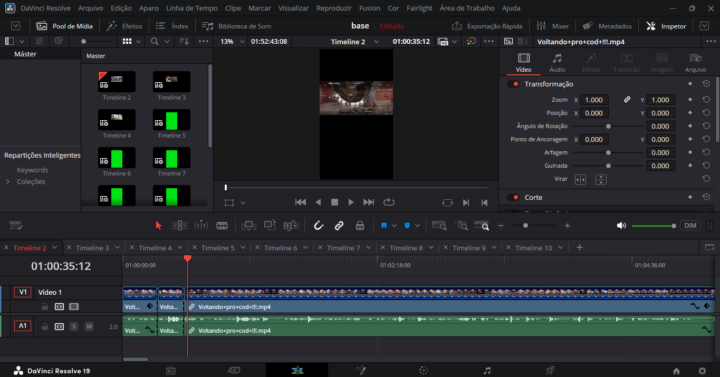Play the timeline forward
The width and height of the screenshot is (720, 377).
[x=351, y=202]
